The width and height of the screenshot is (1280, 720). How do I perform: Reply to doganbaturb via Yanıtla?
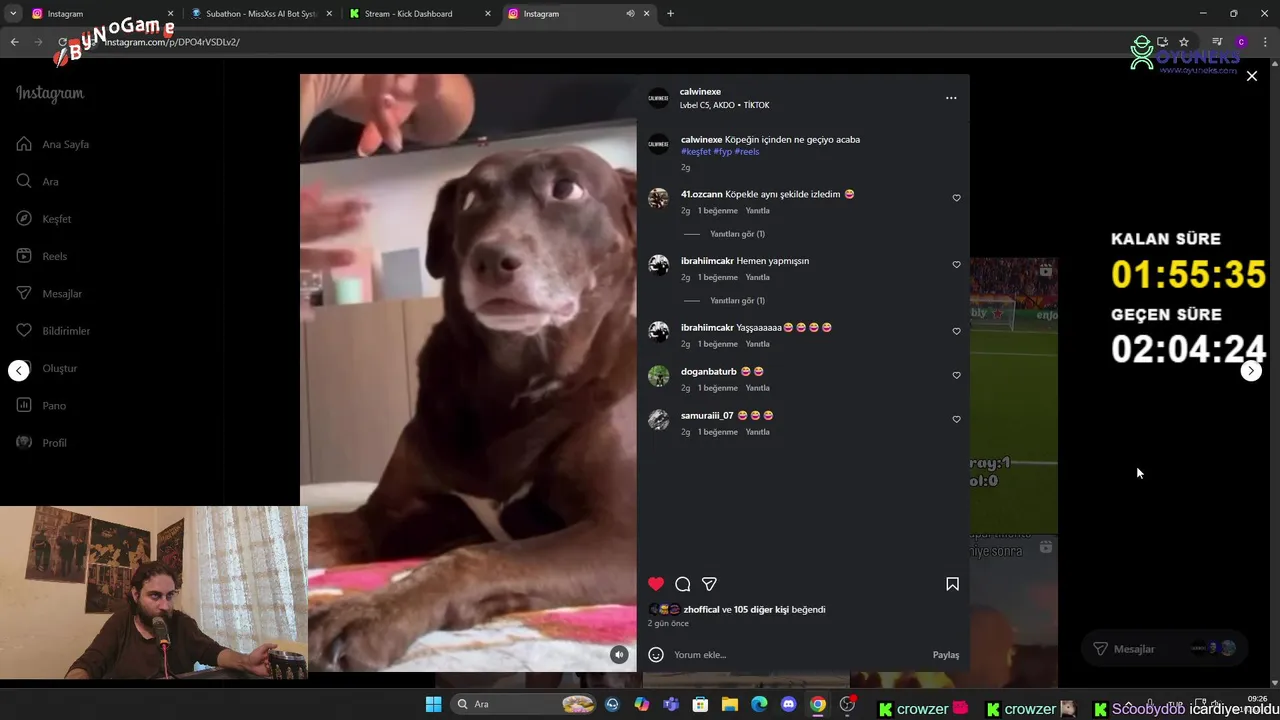[x=758, y=388]
